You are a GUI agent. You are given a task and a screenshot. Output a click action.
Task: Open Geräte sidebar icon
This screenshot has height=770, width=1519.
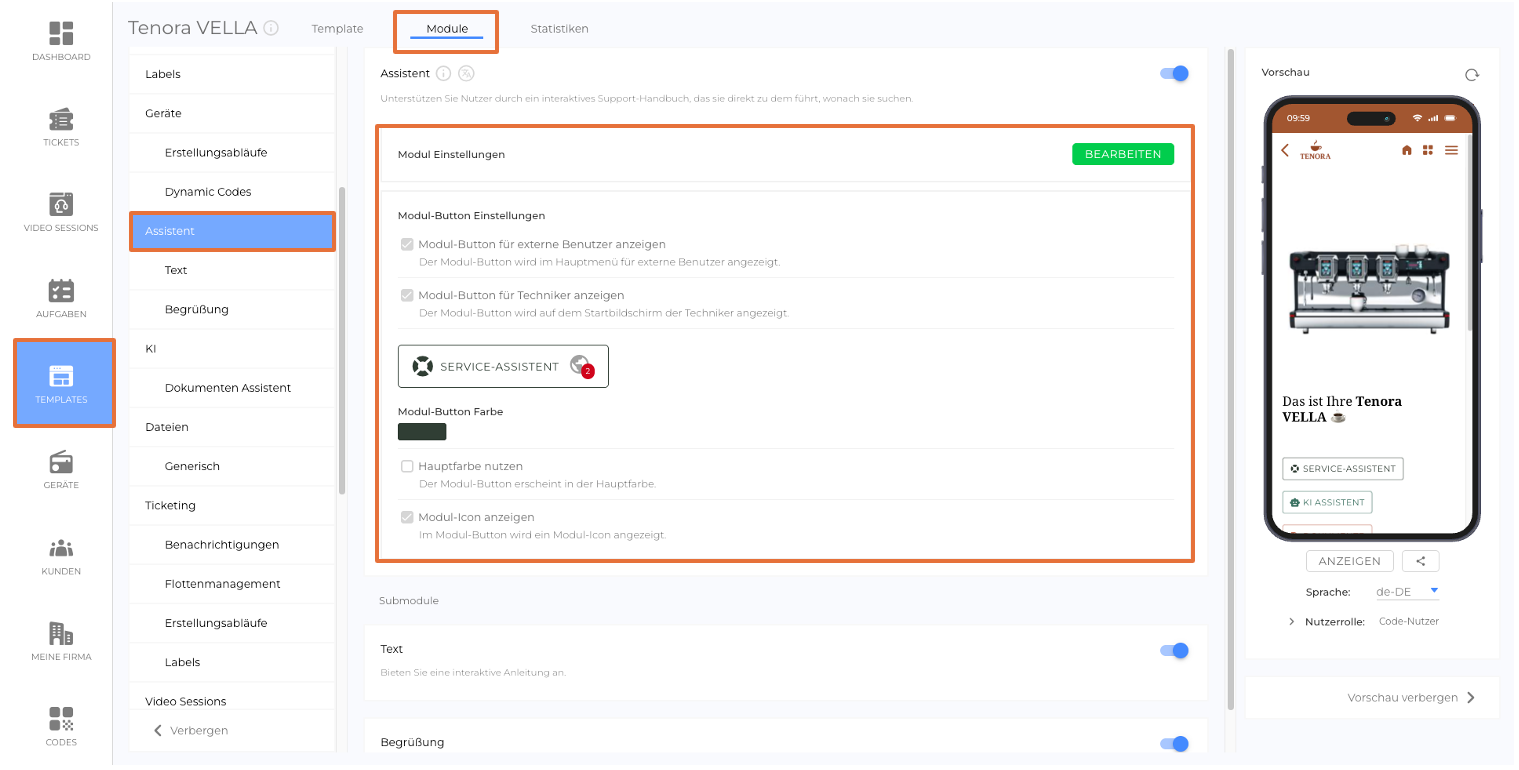click(61, 468)
